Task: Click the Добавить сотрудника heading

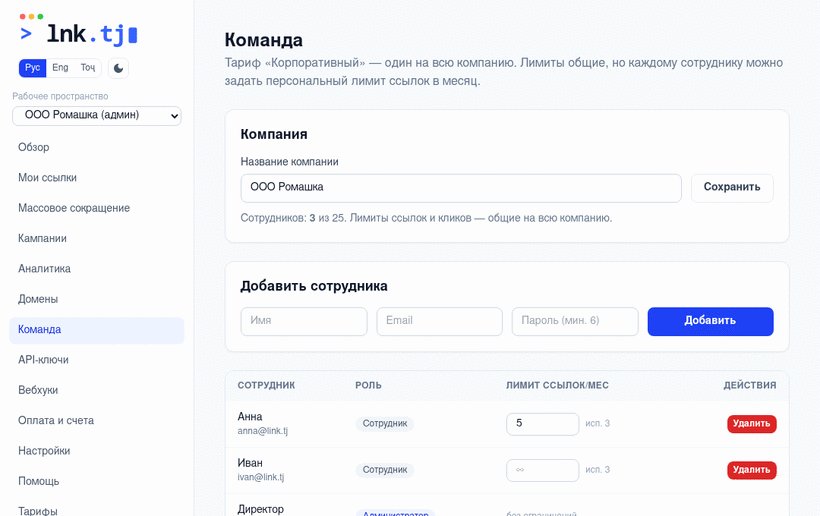Action: [314, 286]
